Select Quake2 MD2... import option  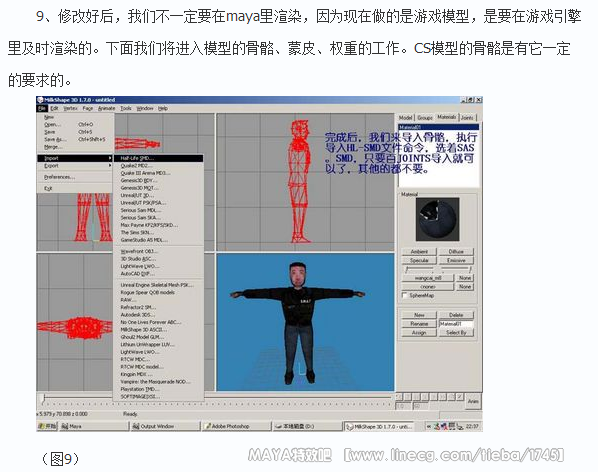point(159,165)
